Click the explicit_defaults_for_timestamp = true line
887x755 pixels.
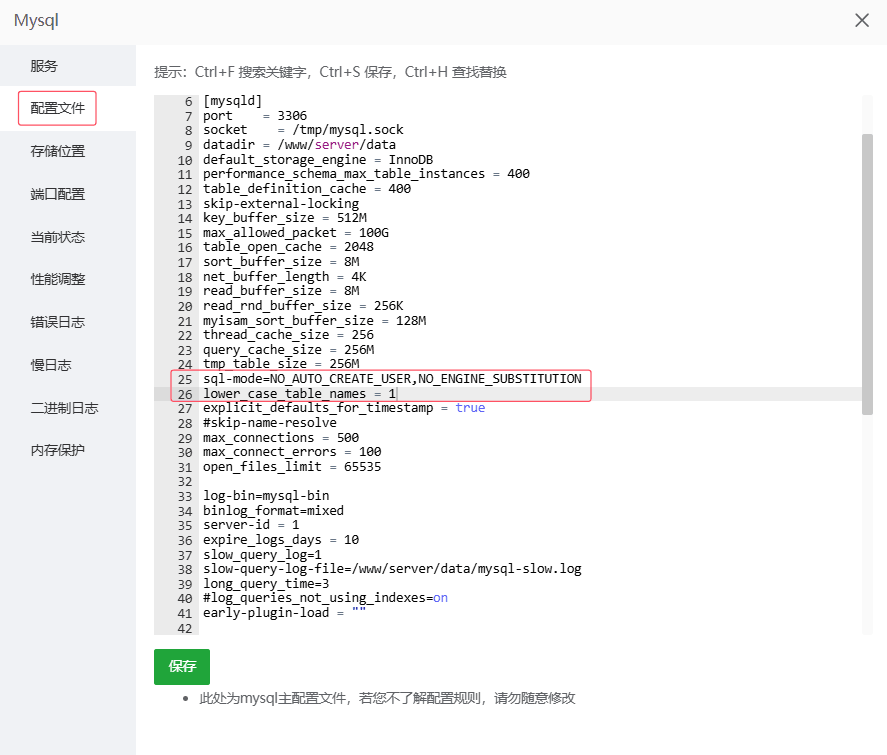pyautogui.click(x=344, y=408)
